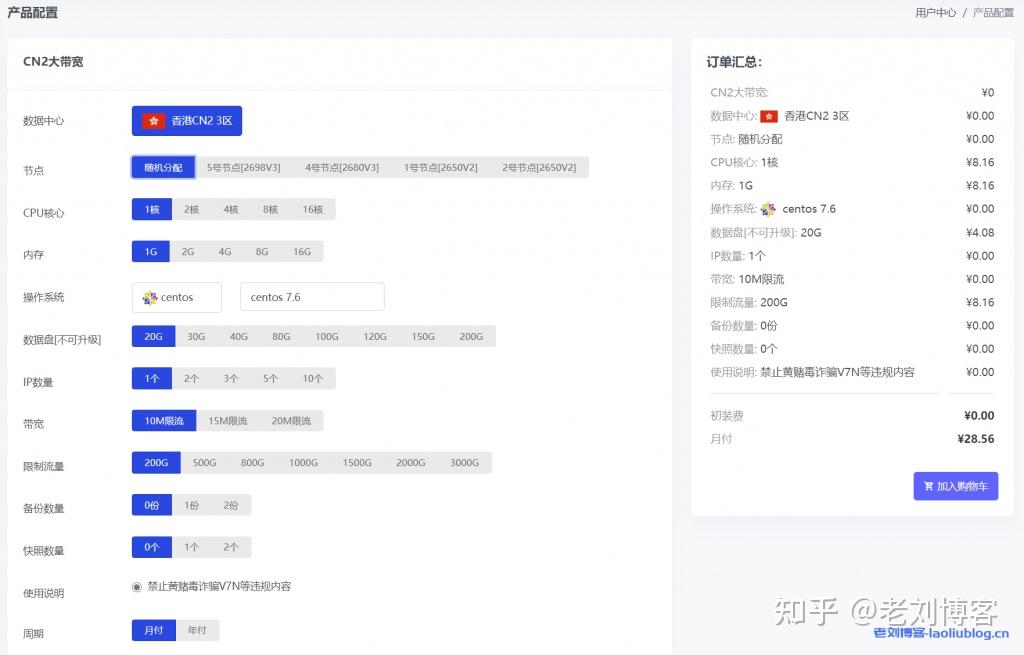The image size is (1024, 655).
Task: Choose 2份 backup quantity
Action: [231, 505]
